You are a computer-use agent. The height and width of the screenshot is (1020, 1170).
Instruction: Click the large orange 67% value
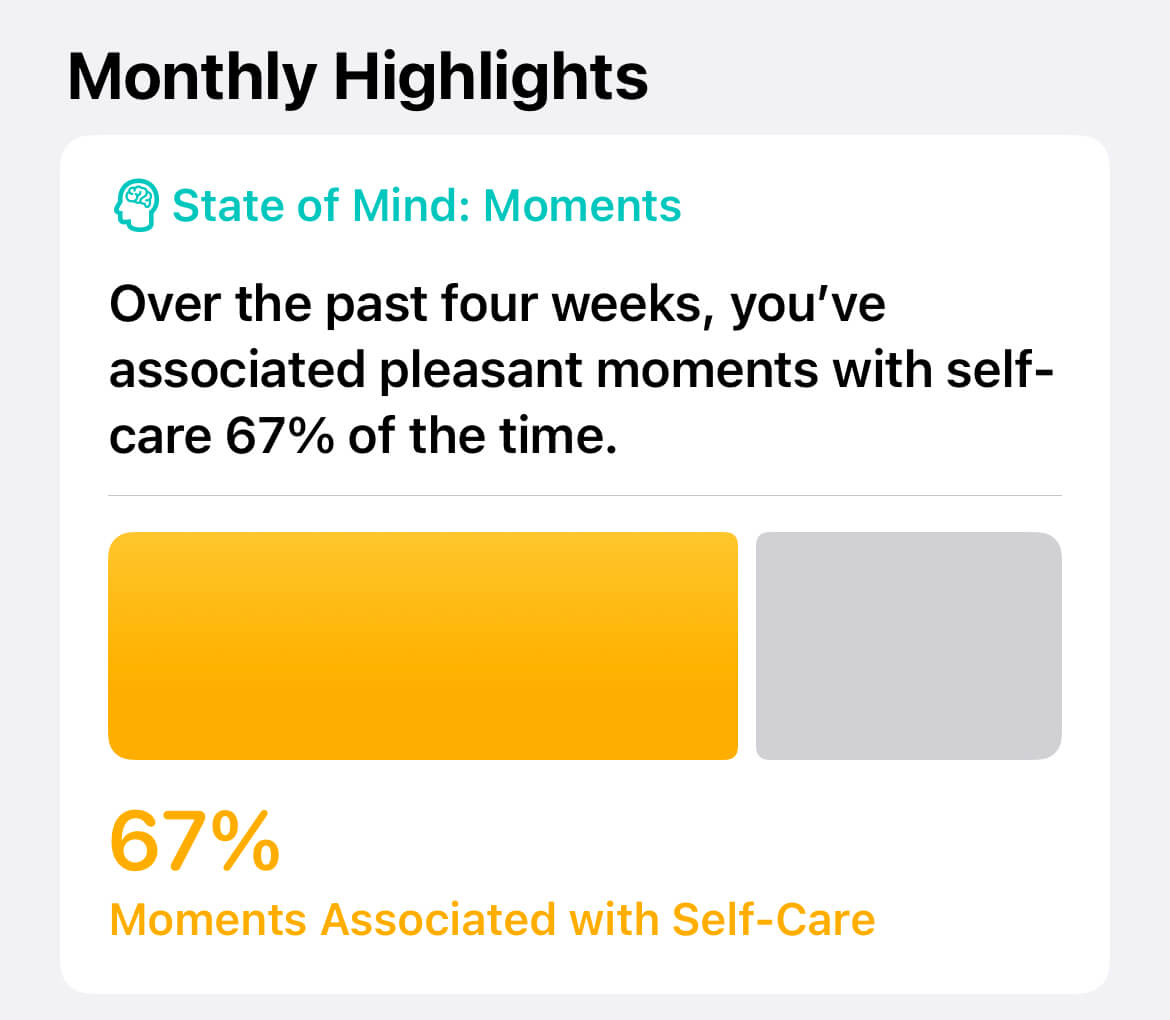pos(194,842)
